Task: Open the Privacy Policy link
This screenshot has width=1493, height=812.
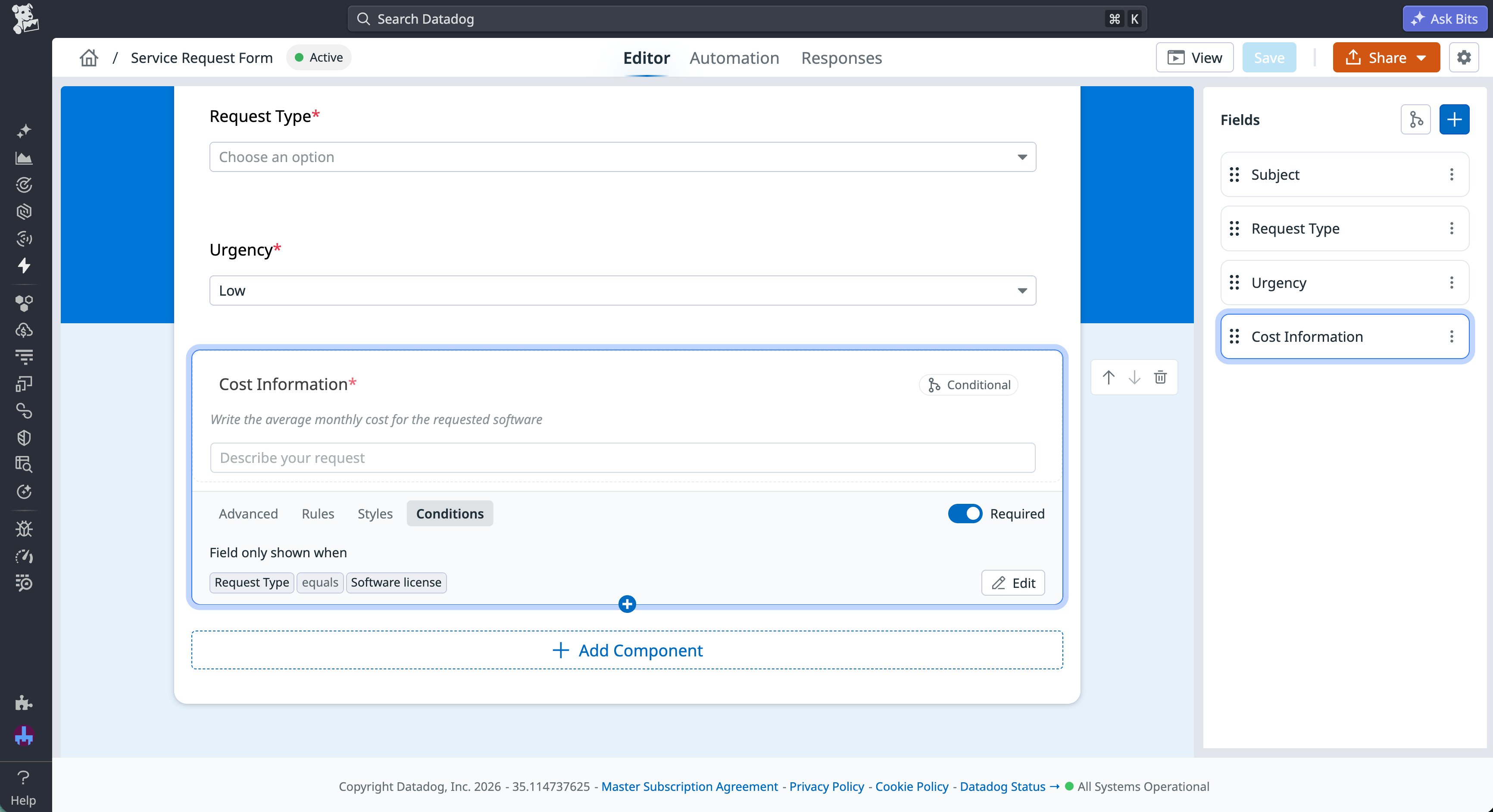Action: click(x=827, y=787)
